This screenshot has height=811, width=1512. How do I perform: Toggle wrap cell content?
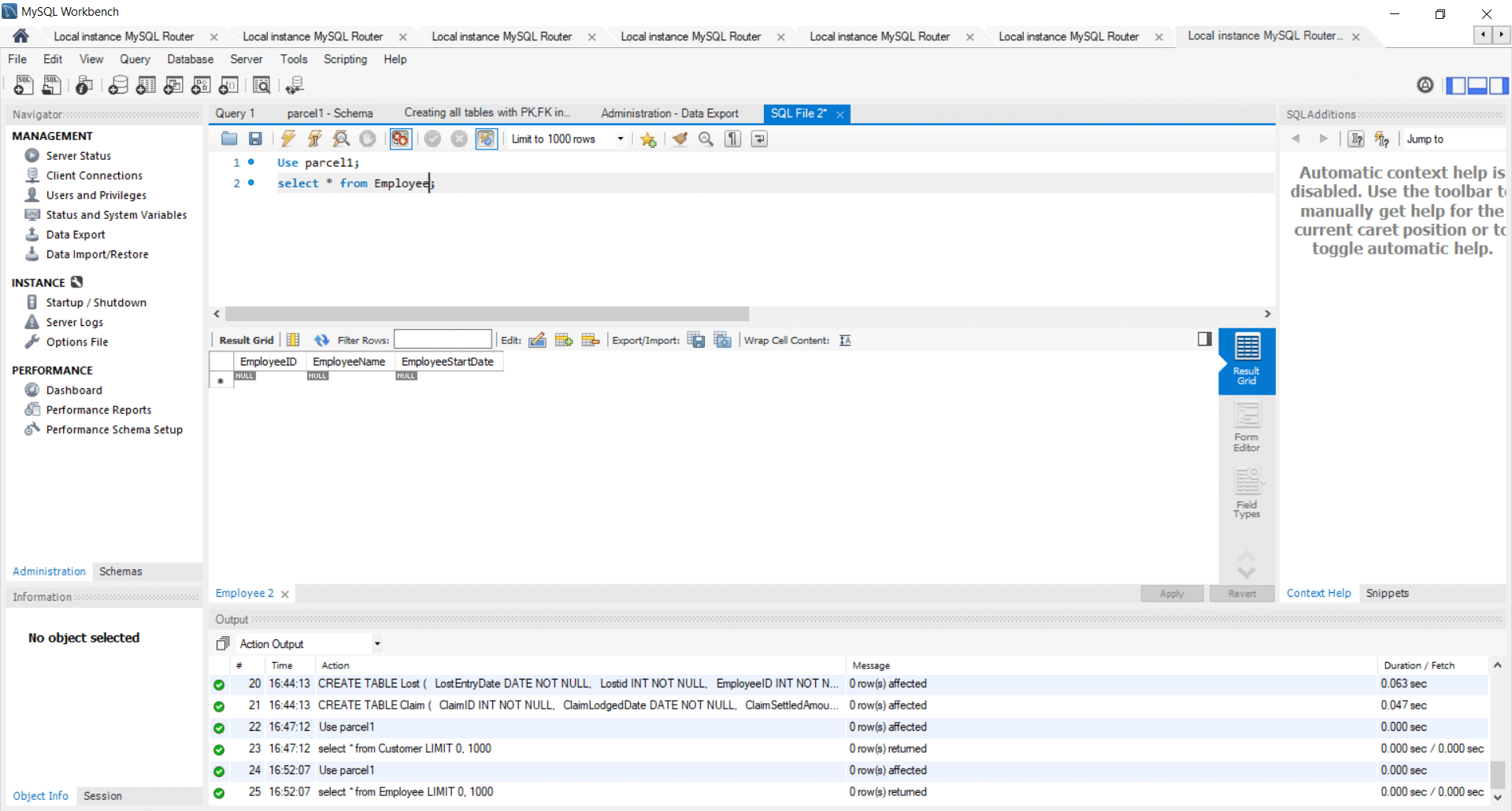point(845,340)
